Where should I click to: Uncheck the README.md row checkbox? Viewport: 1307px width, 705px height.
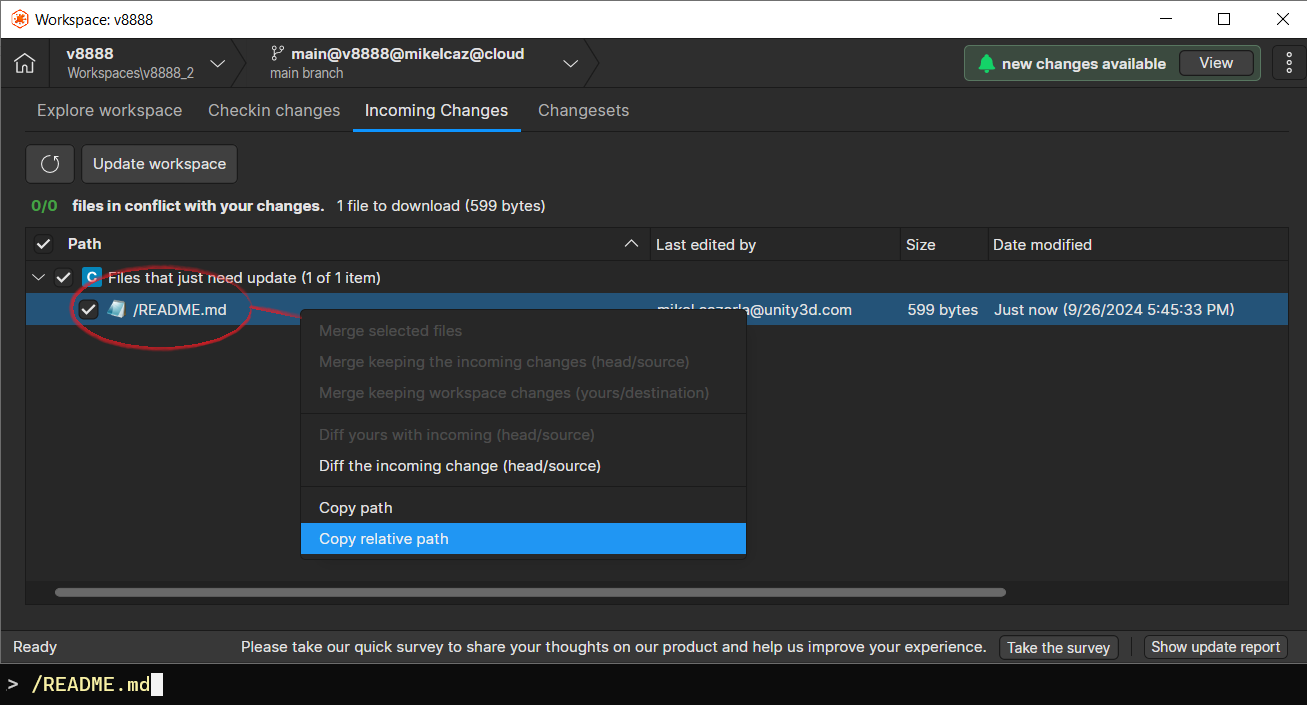pyautogui.click(x=88, y=309)
